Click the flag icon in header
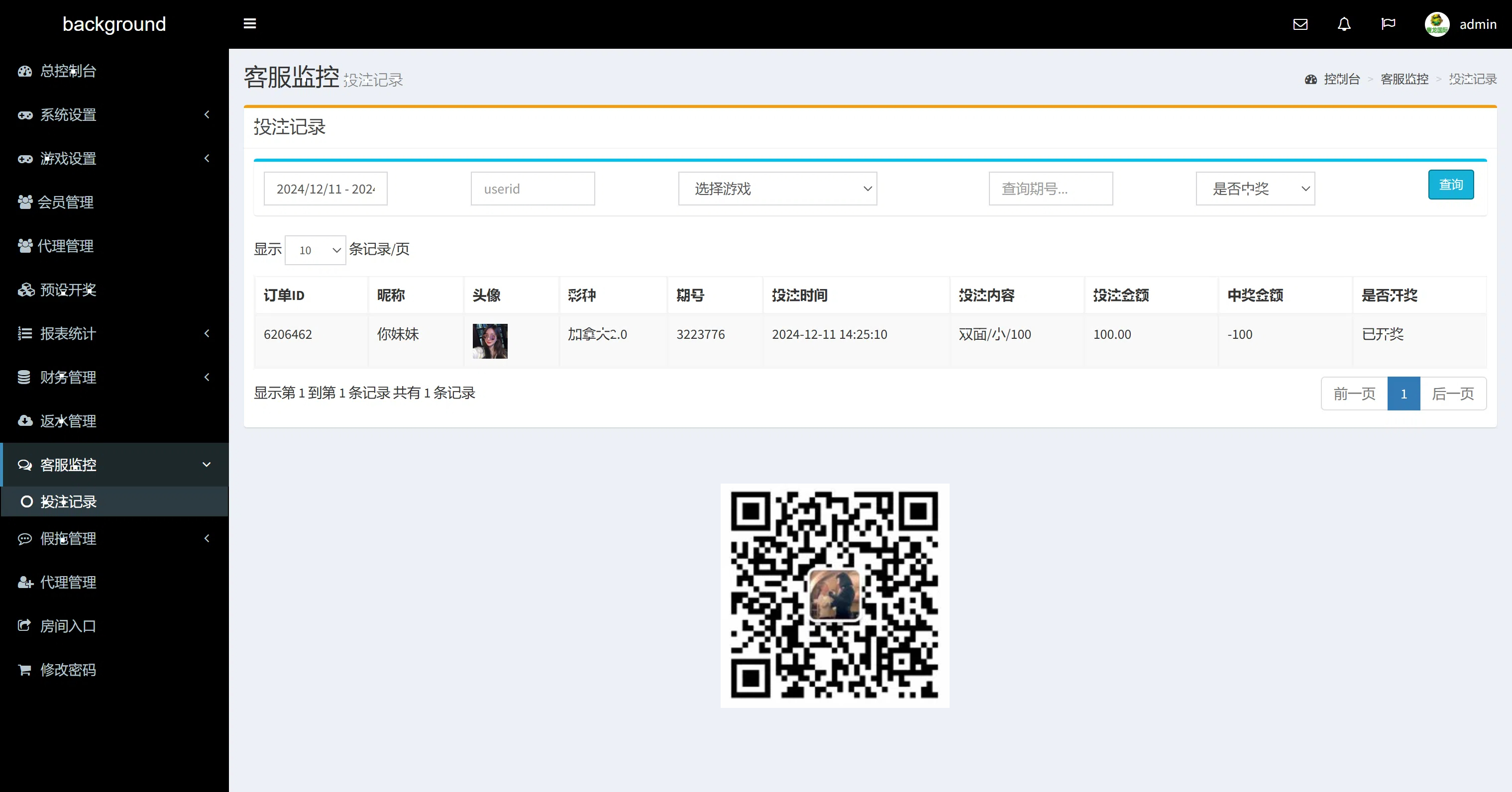The height and width of the screenshot is (792, 1512). coord(1388,24)
